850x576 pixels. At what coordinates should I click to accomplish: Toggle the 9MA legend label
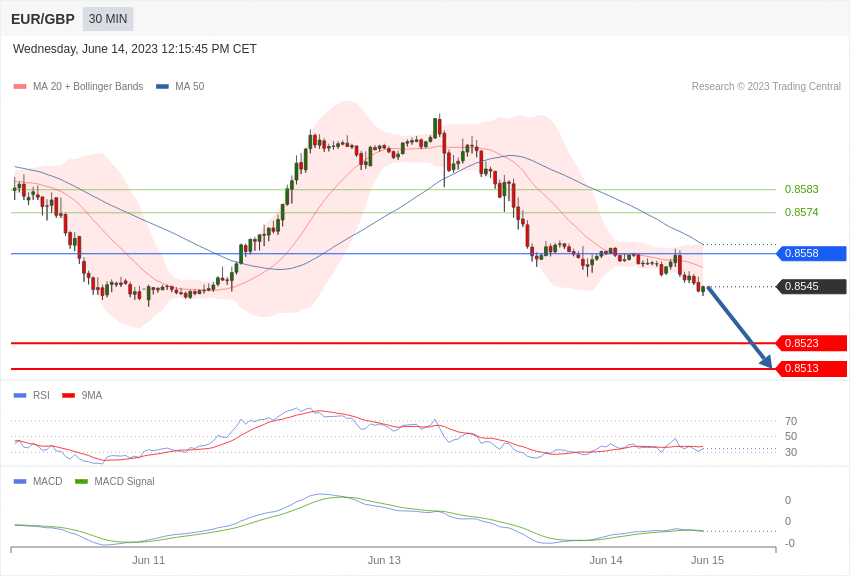(x=92, y=396)
